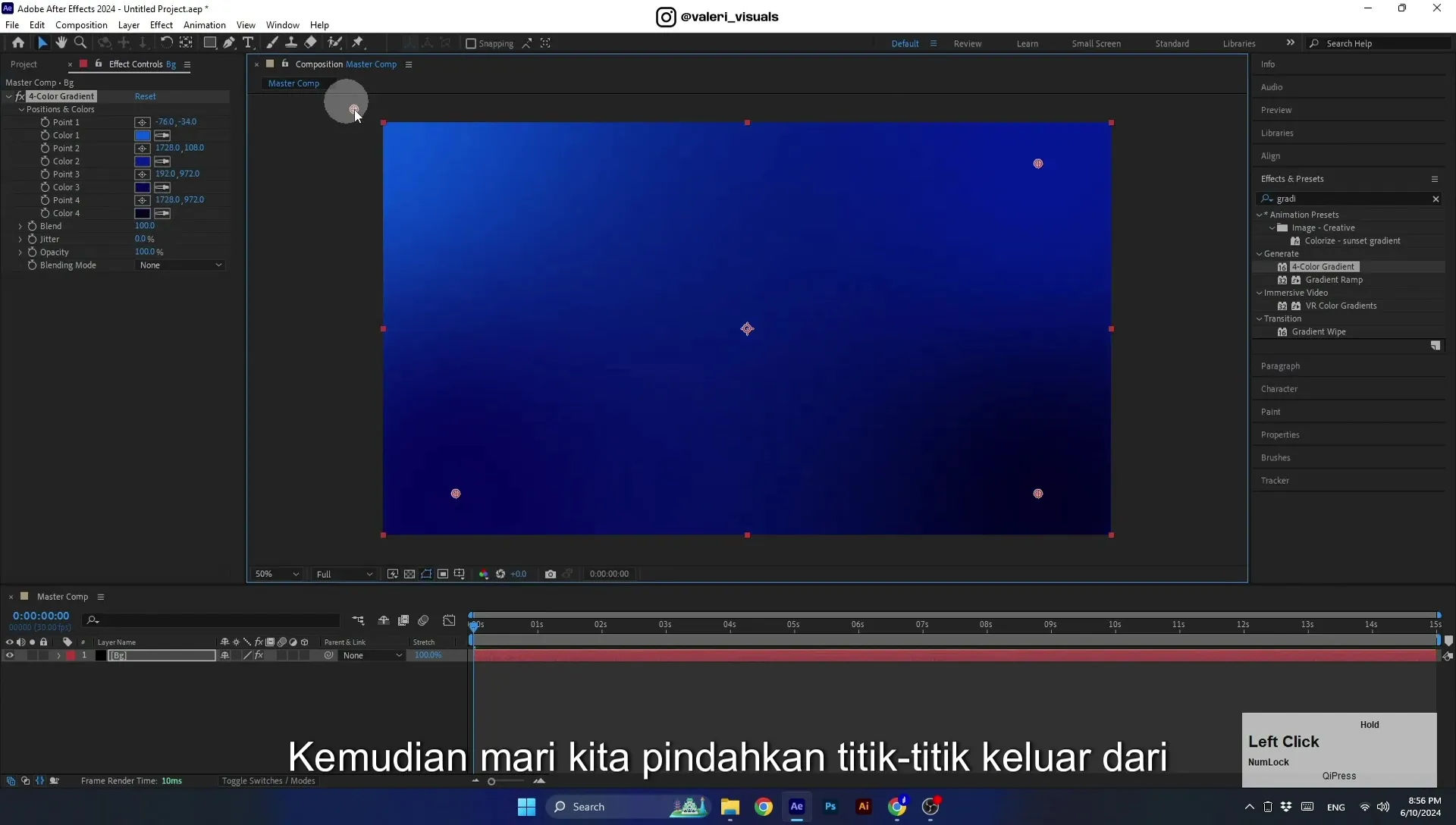Open the Effect menu

point(162,25)
